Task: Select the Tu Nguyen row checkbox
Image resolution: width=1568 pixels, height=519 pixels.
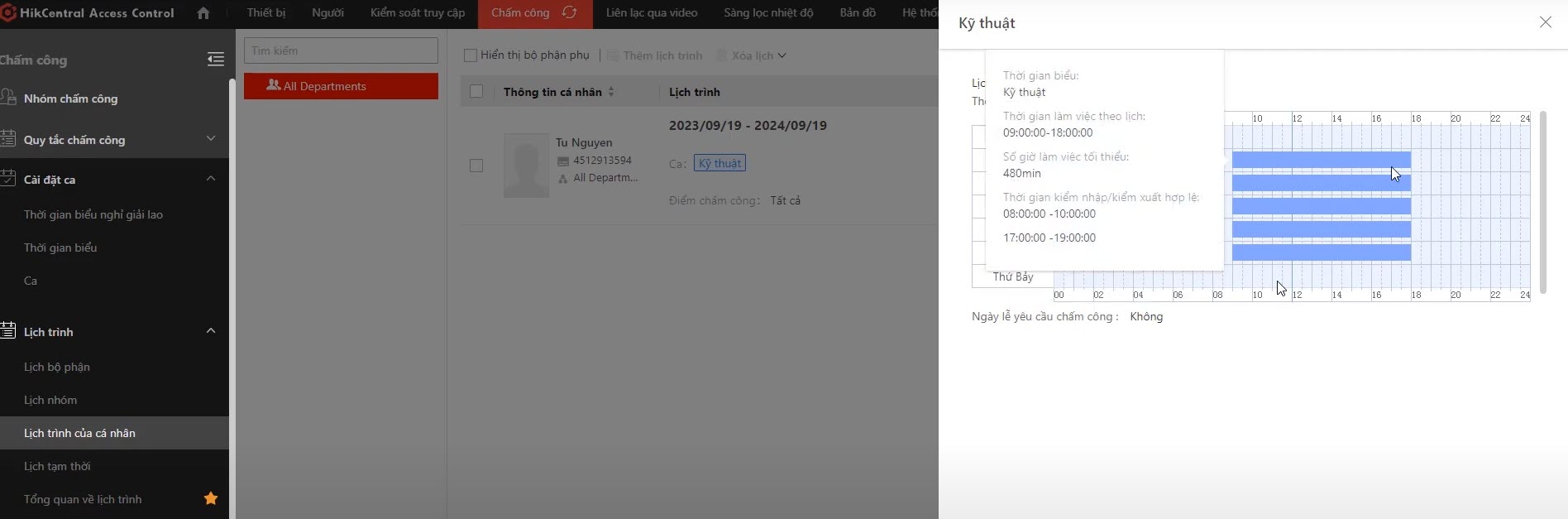Action: point(476,166)
